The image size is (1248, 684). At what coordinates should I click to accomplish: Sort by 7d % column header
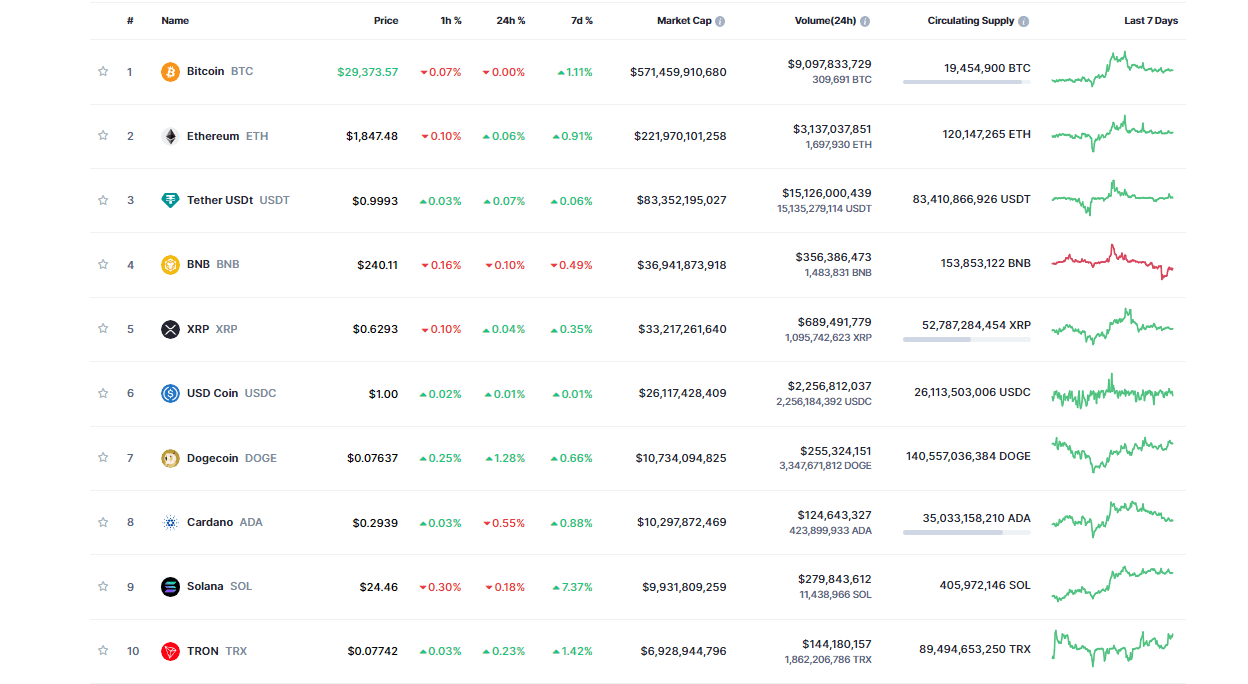[x=582, y=21]
